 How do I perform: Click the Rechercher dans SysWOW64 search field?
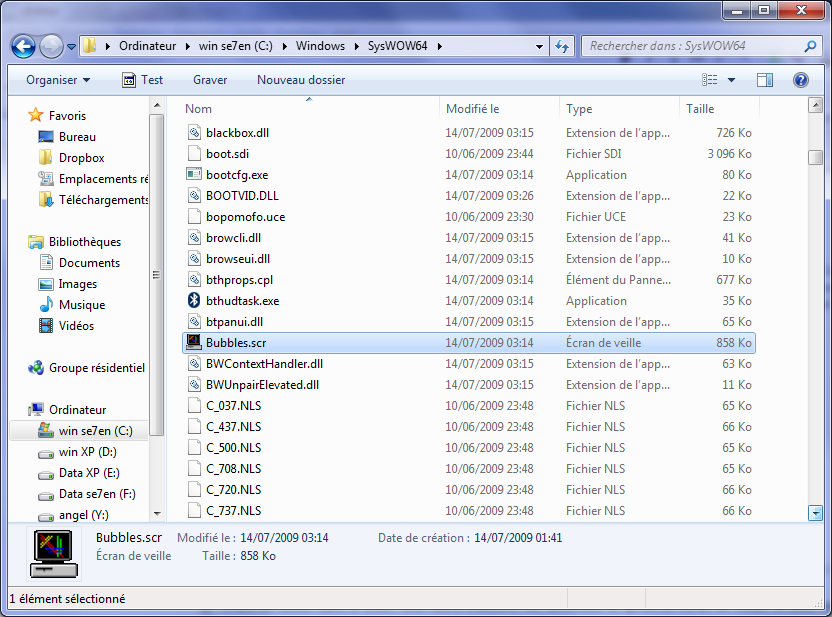690,46
